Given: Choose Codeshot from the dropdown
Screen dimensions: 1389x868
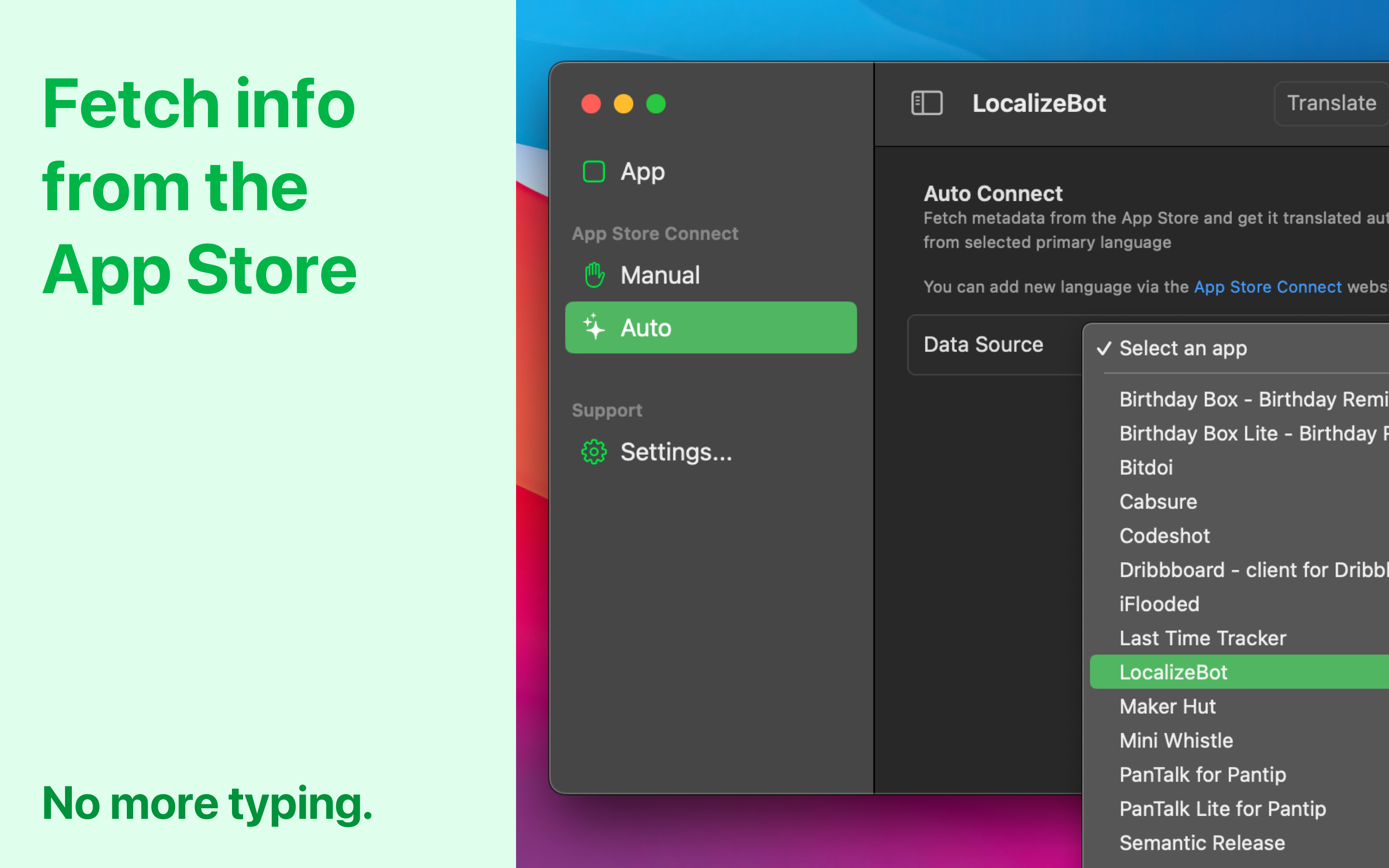Looking at the screenshot, I should point(1240,536).
